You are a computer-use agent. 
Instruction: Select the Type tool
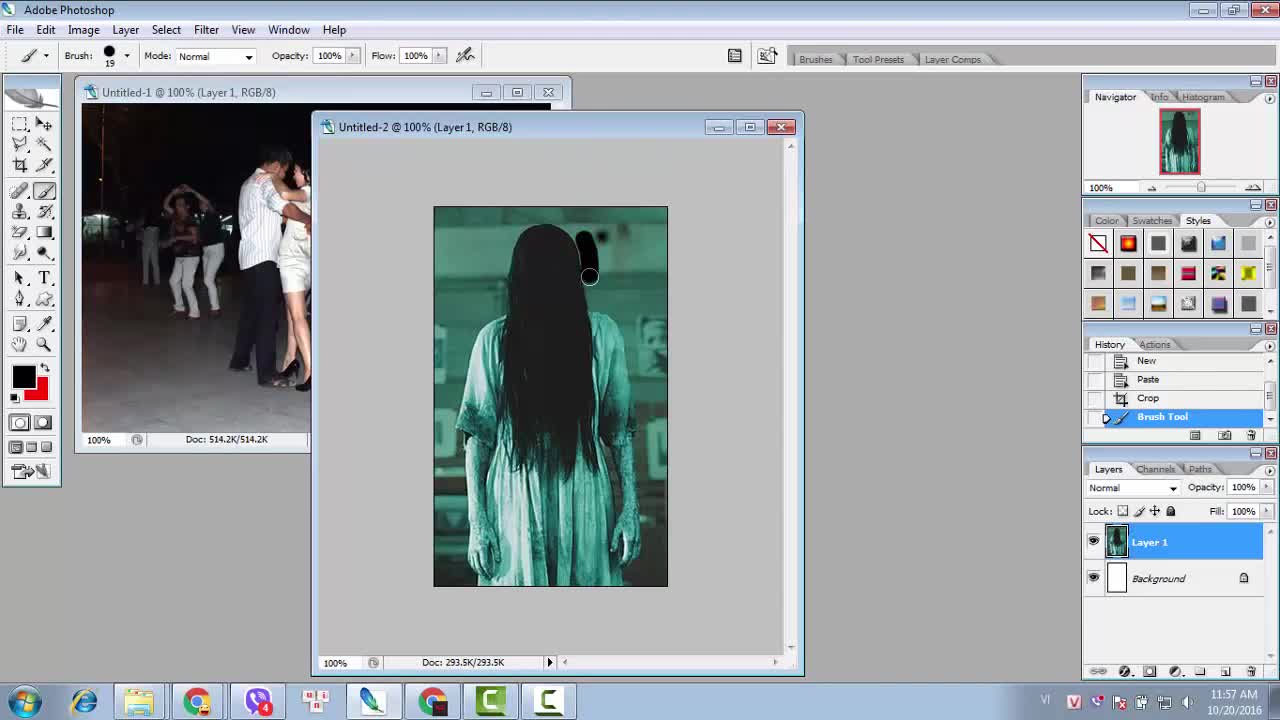(44, 278)
